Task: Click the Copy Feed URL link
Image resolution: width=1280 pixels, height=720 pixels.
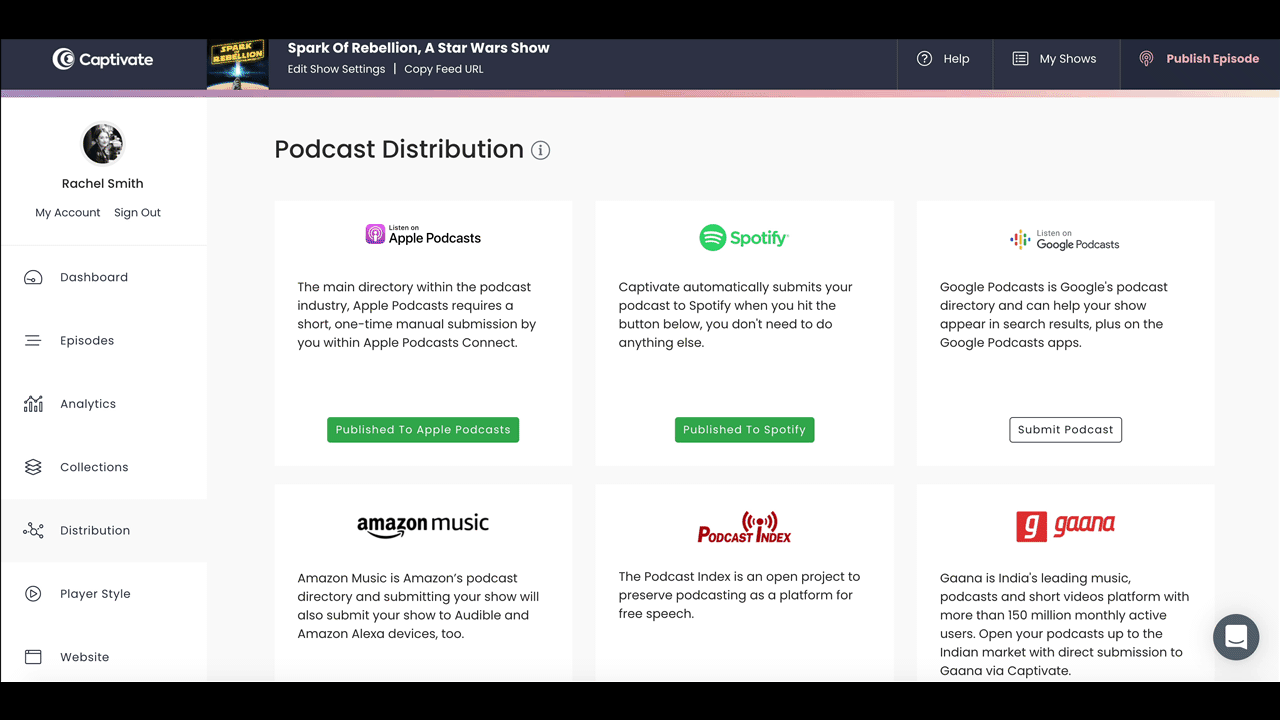Action: coord(443,69)
